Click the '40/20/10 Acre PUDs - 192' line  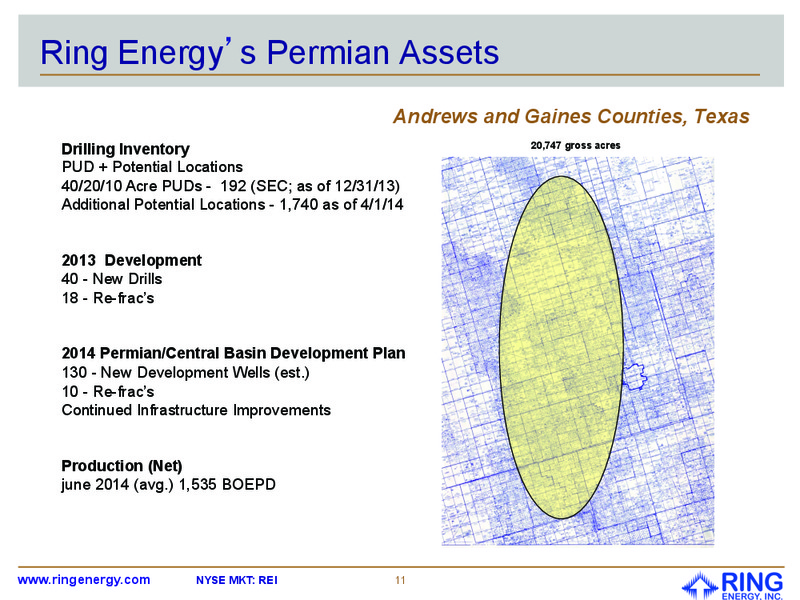pyautogui.click(x=231, y=186)
